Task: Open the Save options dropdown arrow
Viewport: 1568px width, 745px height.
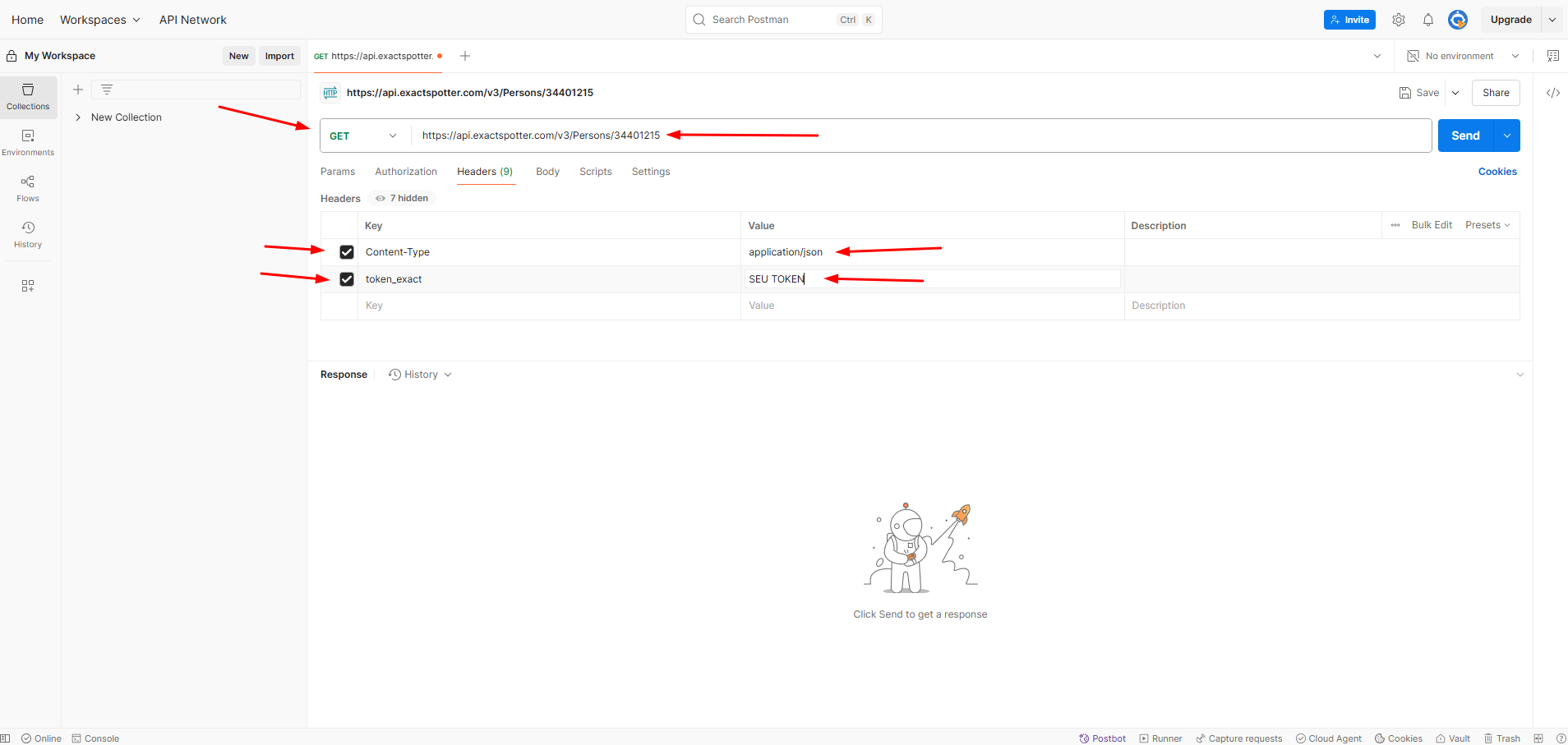Action: pyautogui.click(x=1455, y=93)
